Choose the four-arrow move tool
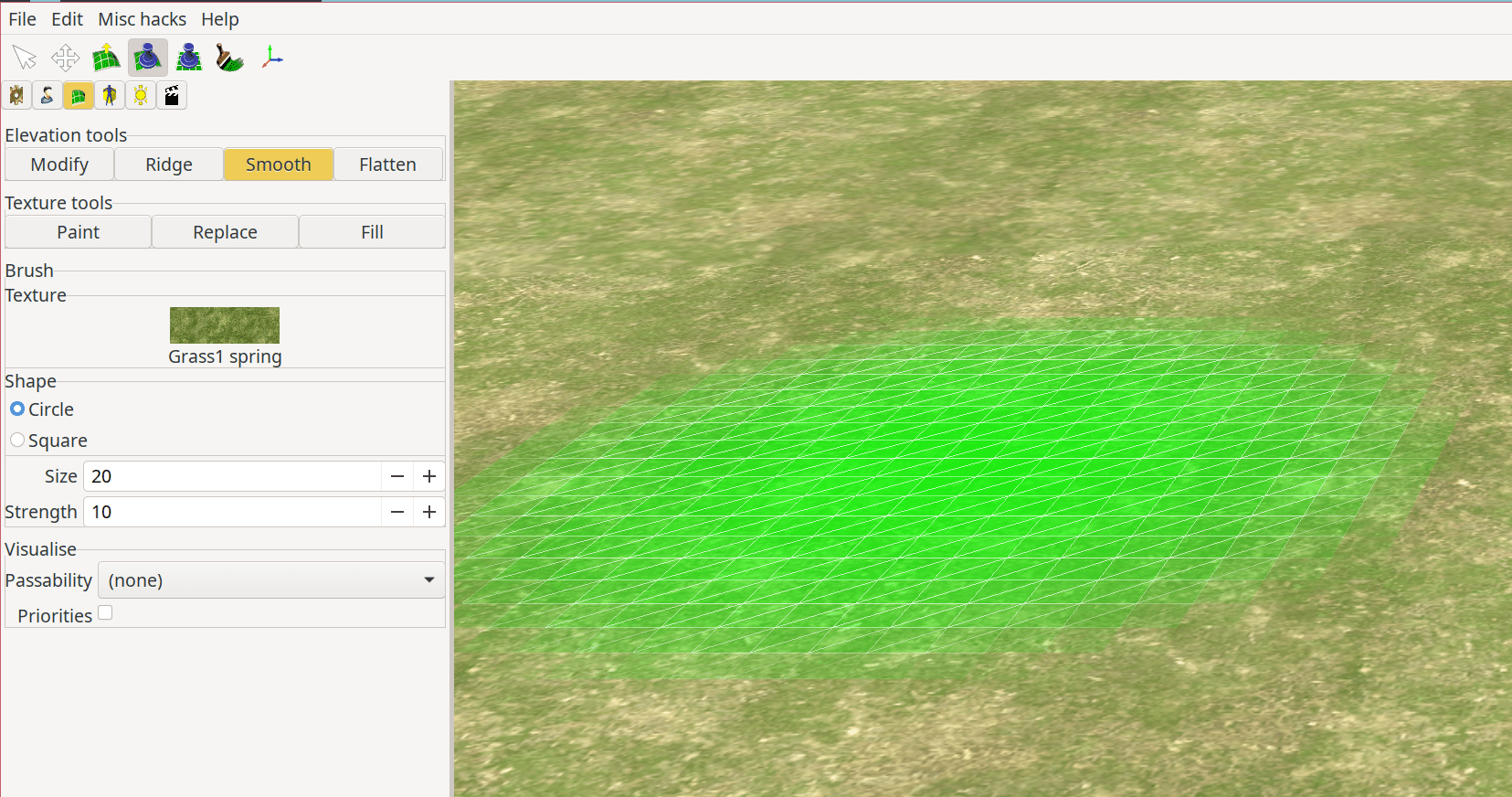Screen dimensions: 1512x797 point(65,58)
